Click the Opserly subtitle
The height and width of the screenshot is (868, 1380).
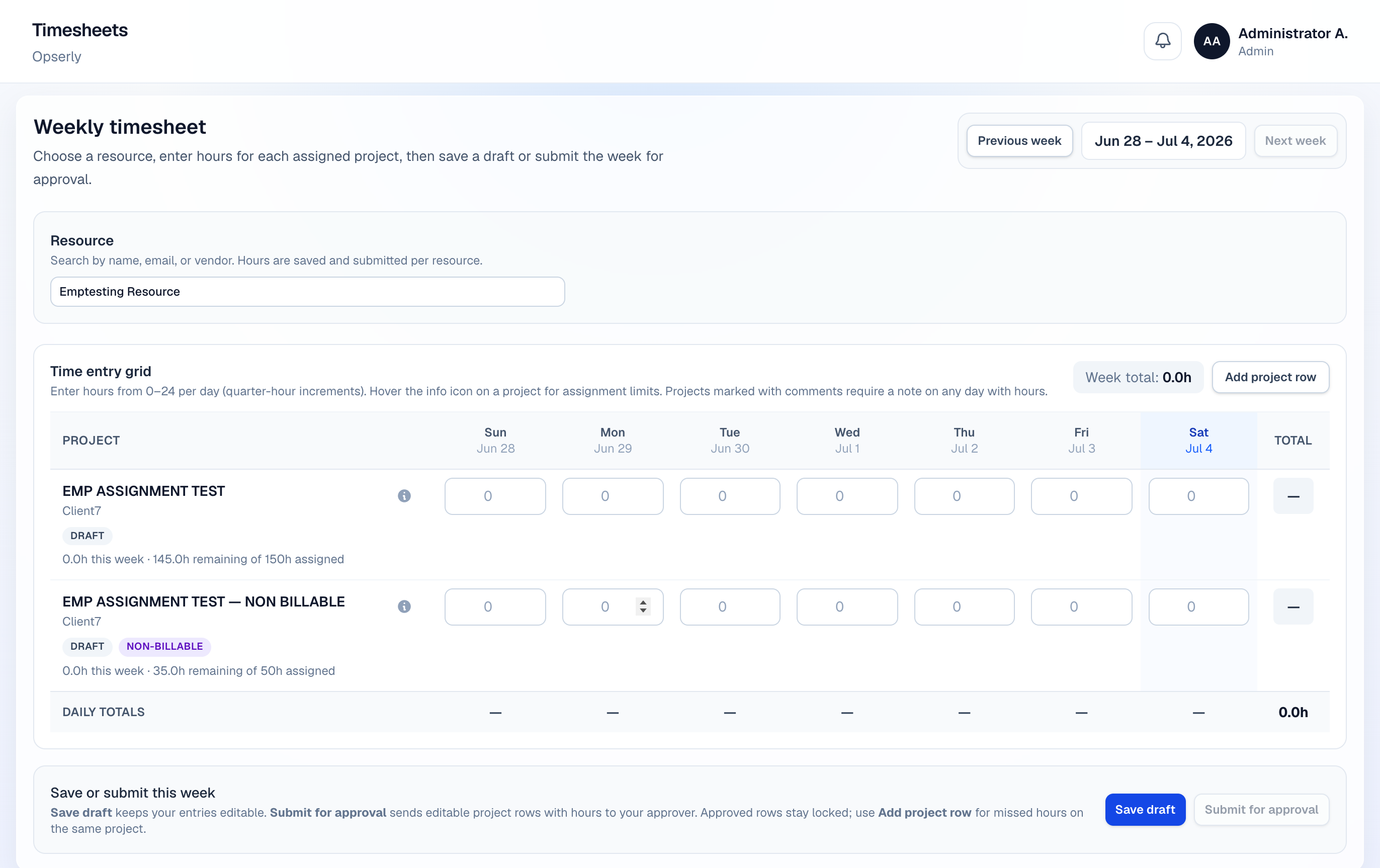click(57, 57)
